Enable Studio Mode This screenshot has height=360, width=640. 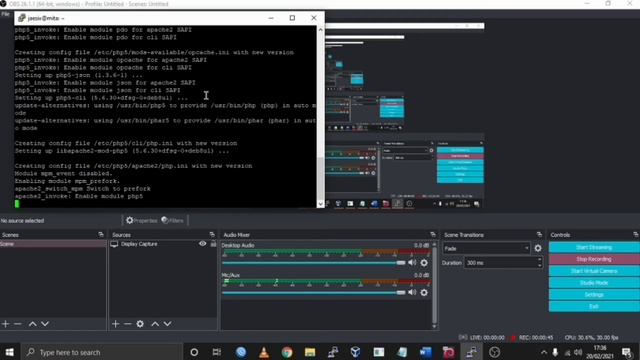tap(594, 283)
